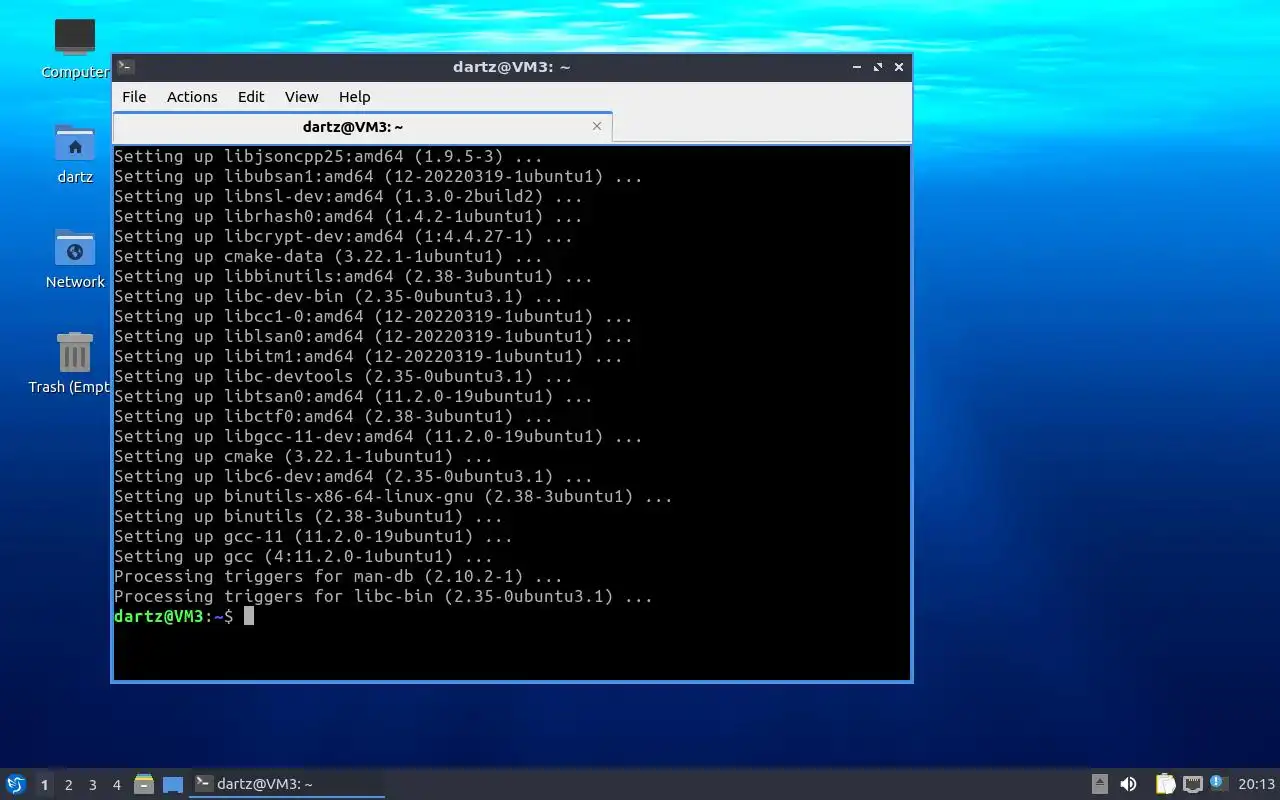Viewport: 1280px width, 800px height.
Task: Switch to workspace 3
Action: 92,785
